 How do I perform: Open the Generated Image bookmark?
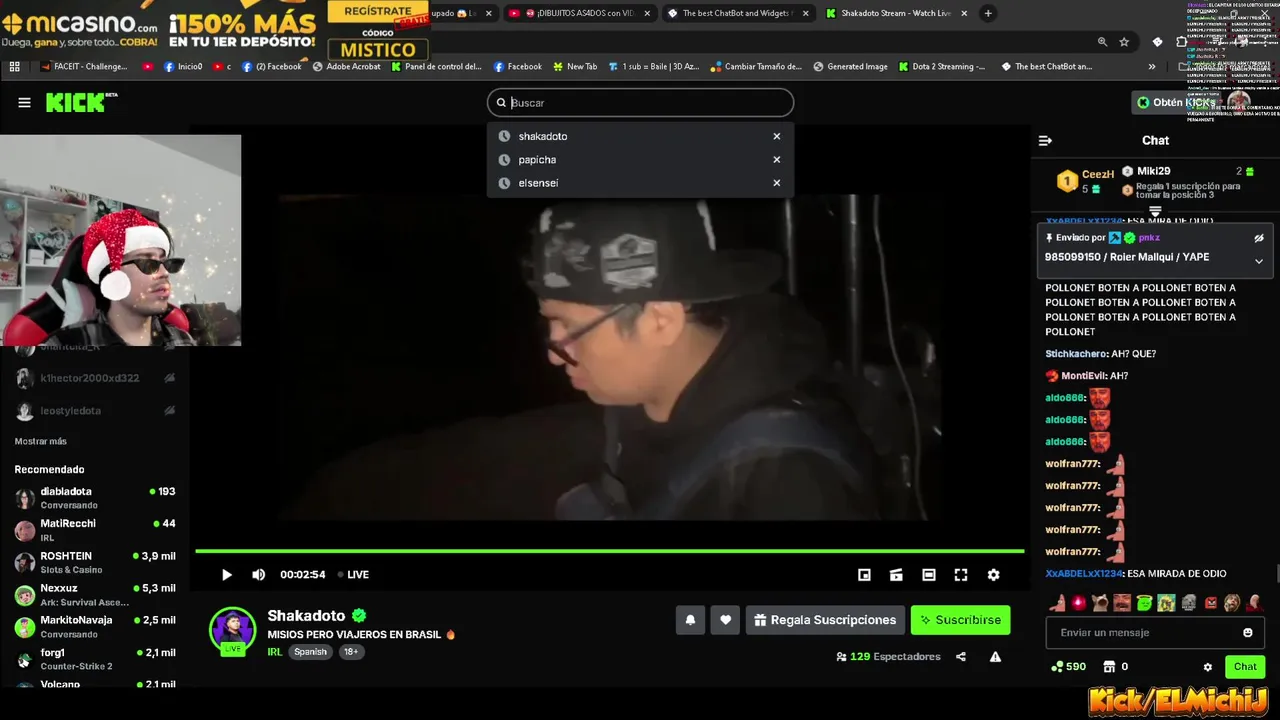tap(850, 67)
